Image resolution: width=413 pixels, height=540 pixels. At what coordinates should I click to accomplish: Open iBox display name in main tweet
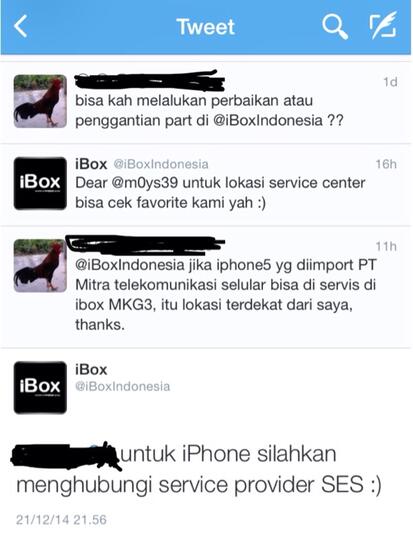click(91, 370)
